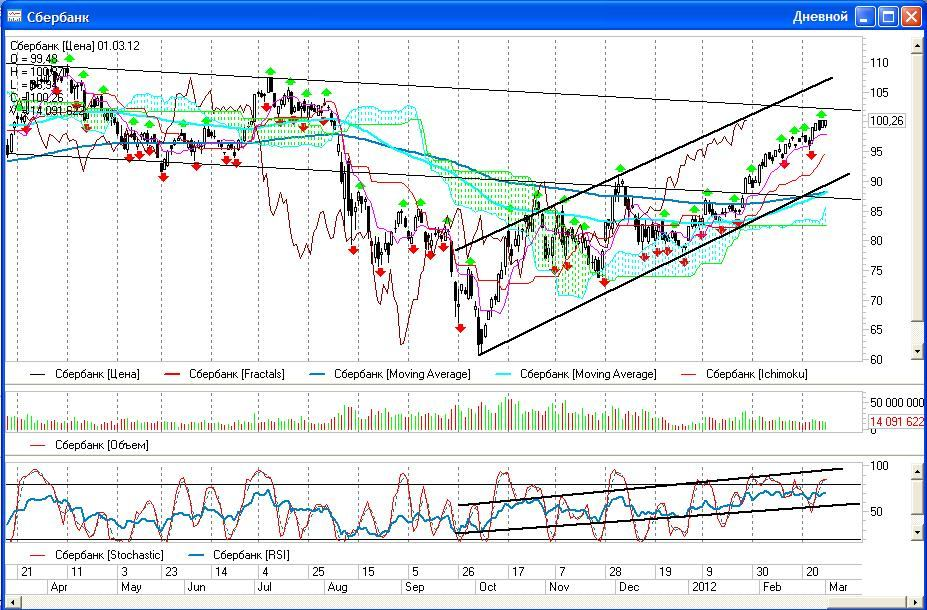Click the Oct month label on time axis
Image resolution: width=927 pixels, height=610 pixels.
488,587
